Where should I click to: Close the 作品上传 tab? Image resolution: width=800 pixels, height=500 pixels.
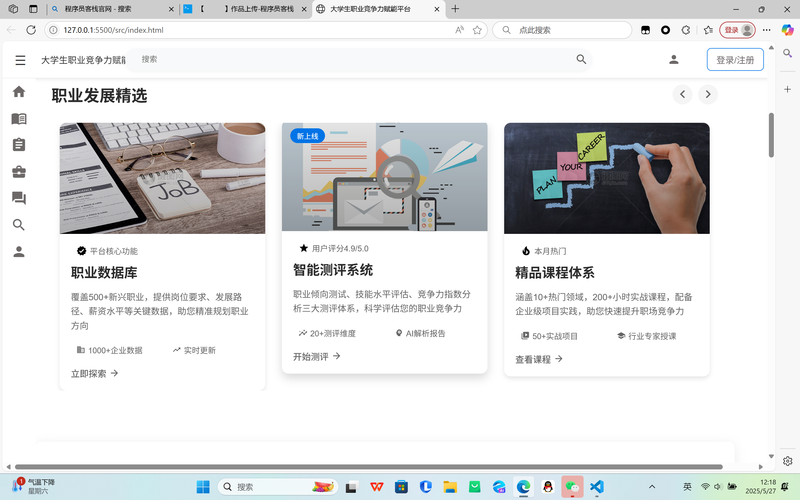pos(304,9)
